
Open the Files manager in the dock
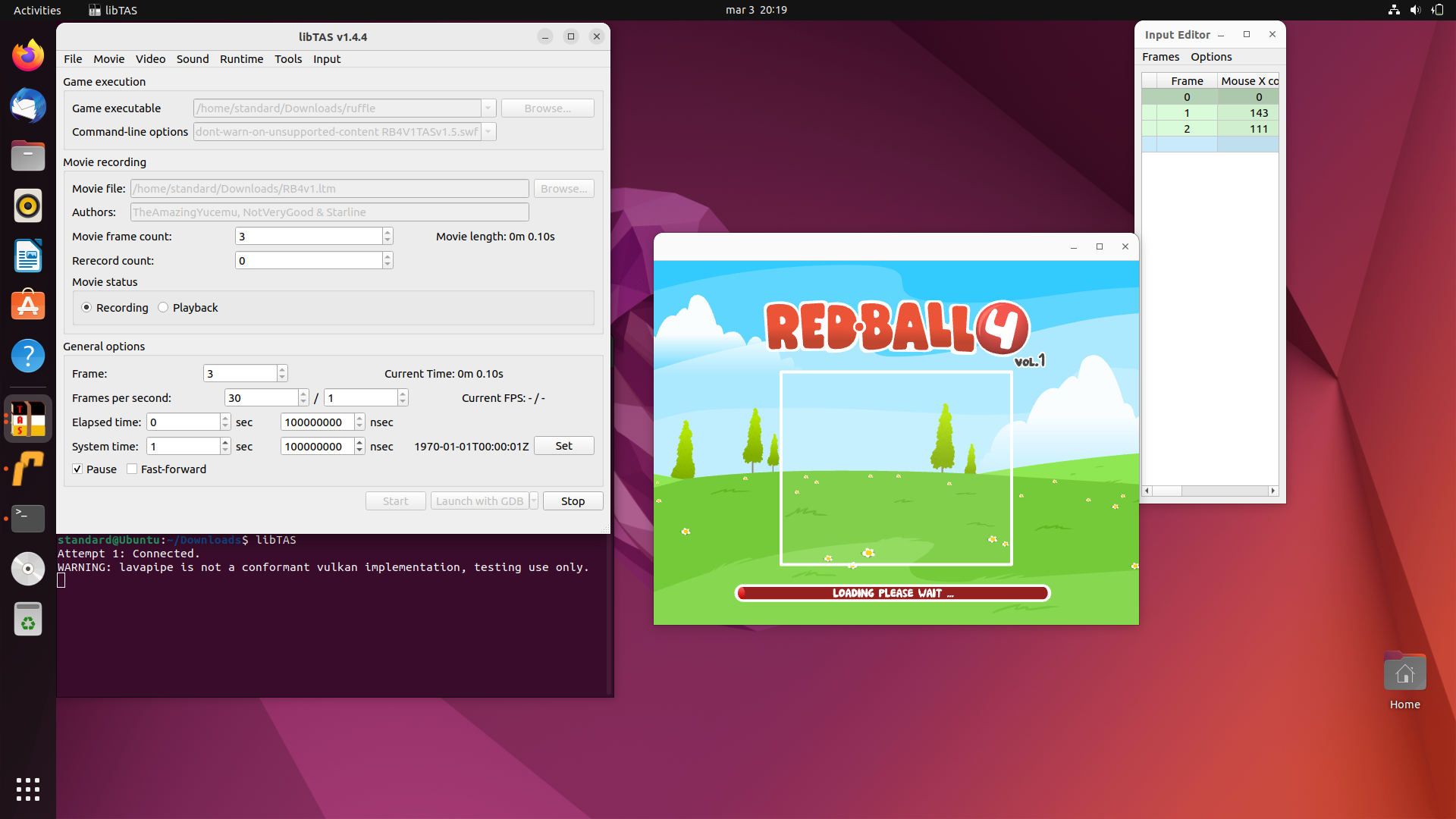tap(28, 155)
